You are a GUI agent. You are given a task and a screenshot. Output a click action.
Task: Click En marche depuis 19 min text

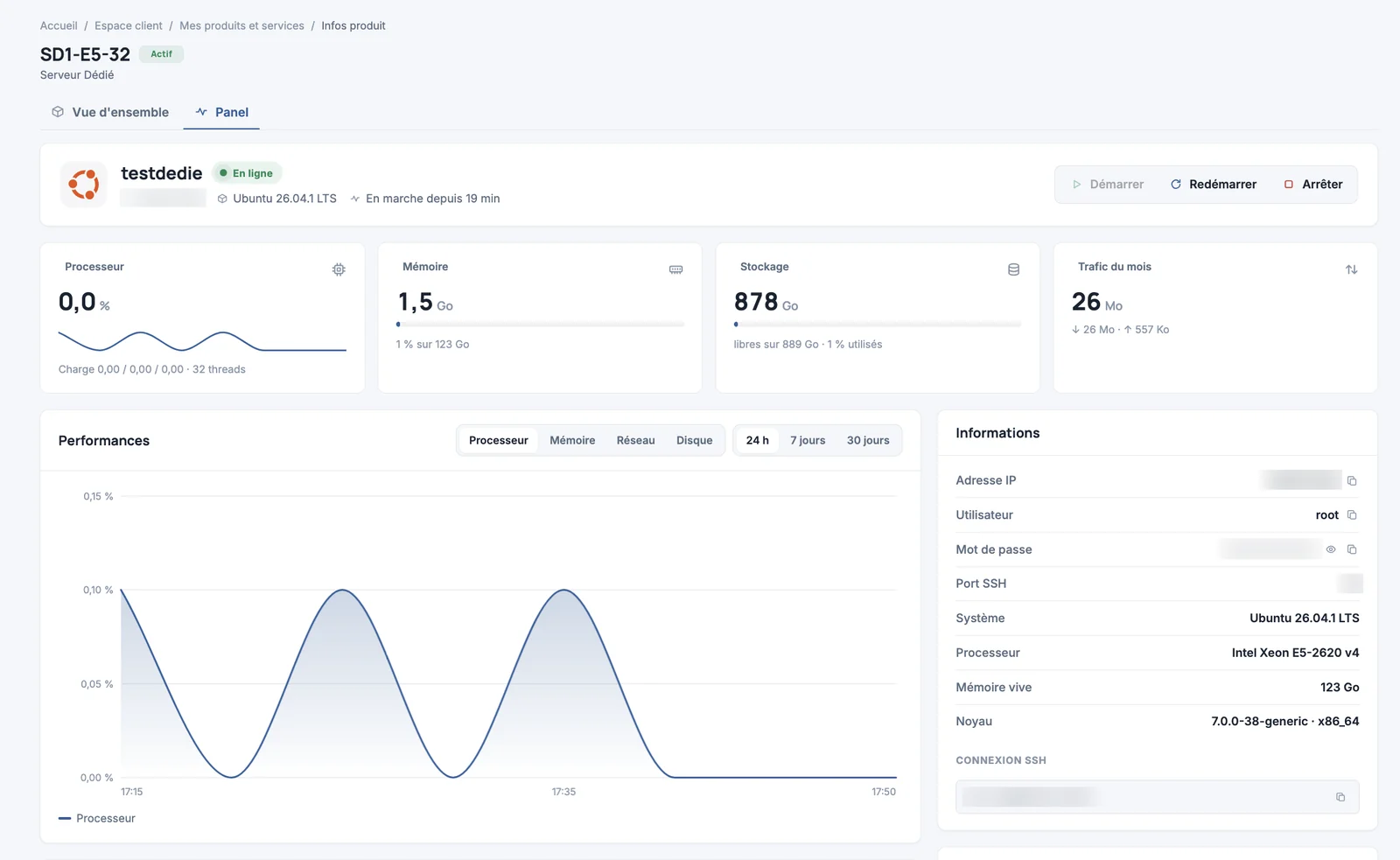pos(432,199)
